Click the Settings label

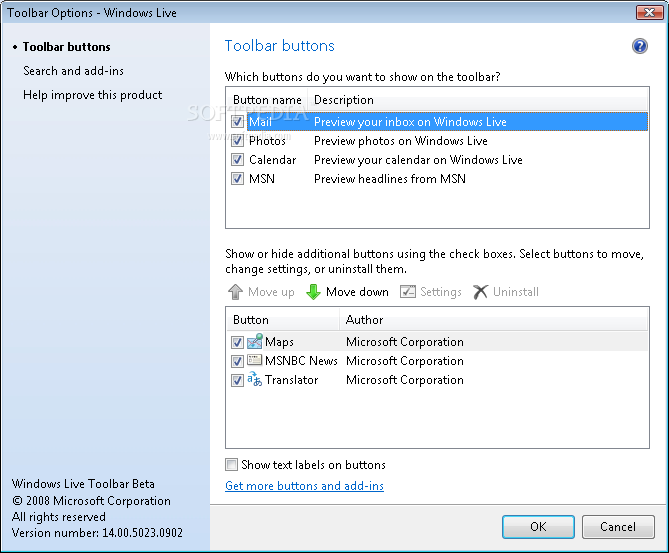coord(441,292)
